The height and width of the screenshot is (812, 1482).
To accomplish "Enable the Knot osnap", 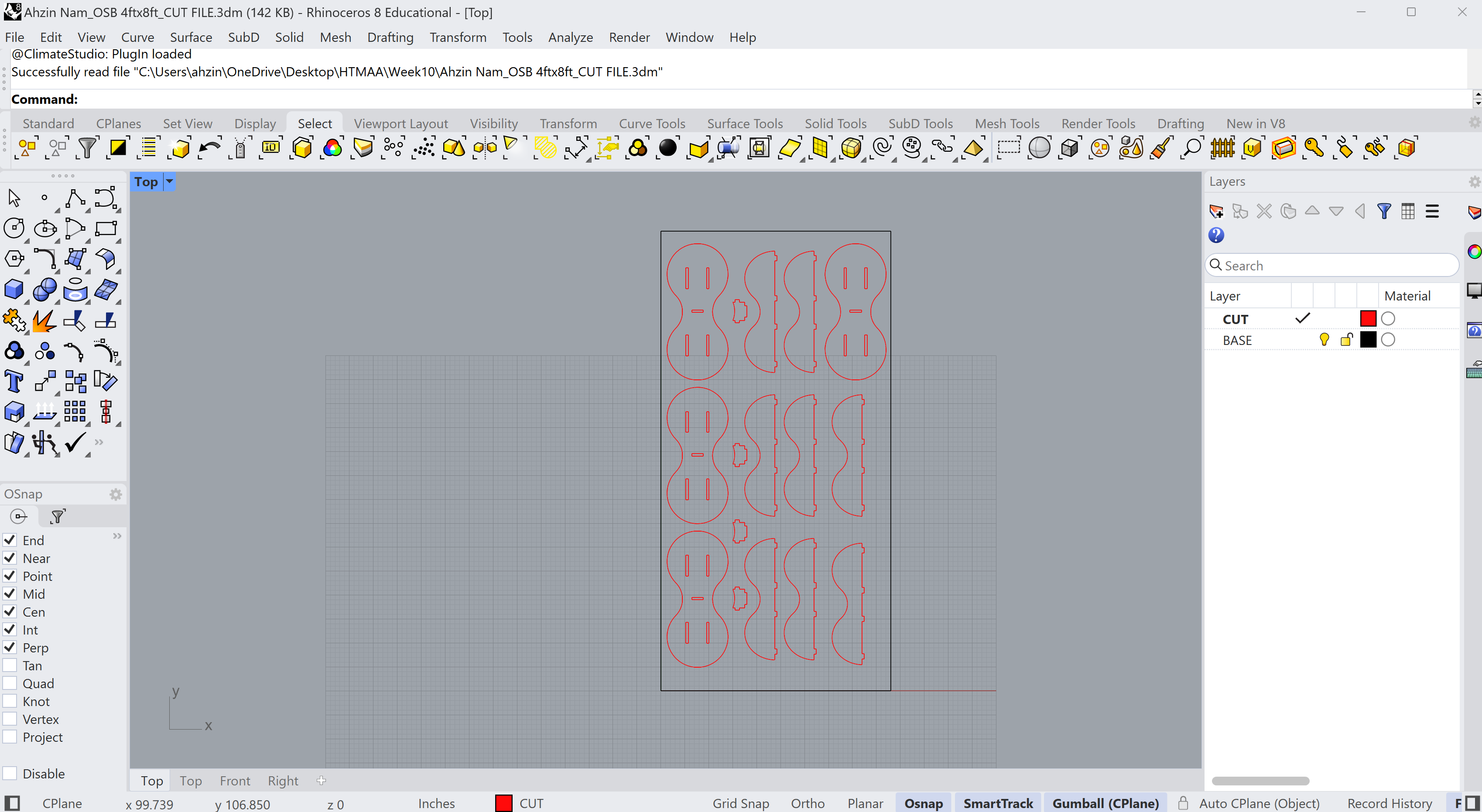I will (9, 700).
